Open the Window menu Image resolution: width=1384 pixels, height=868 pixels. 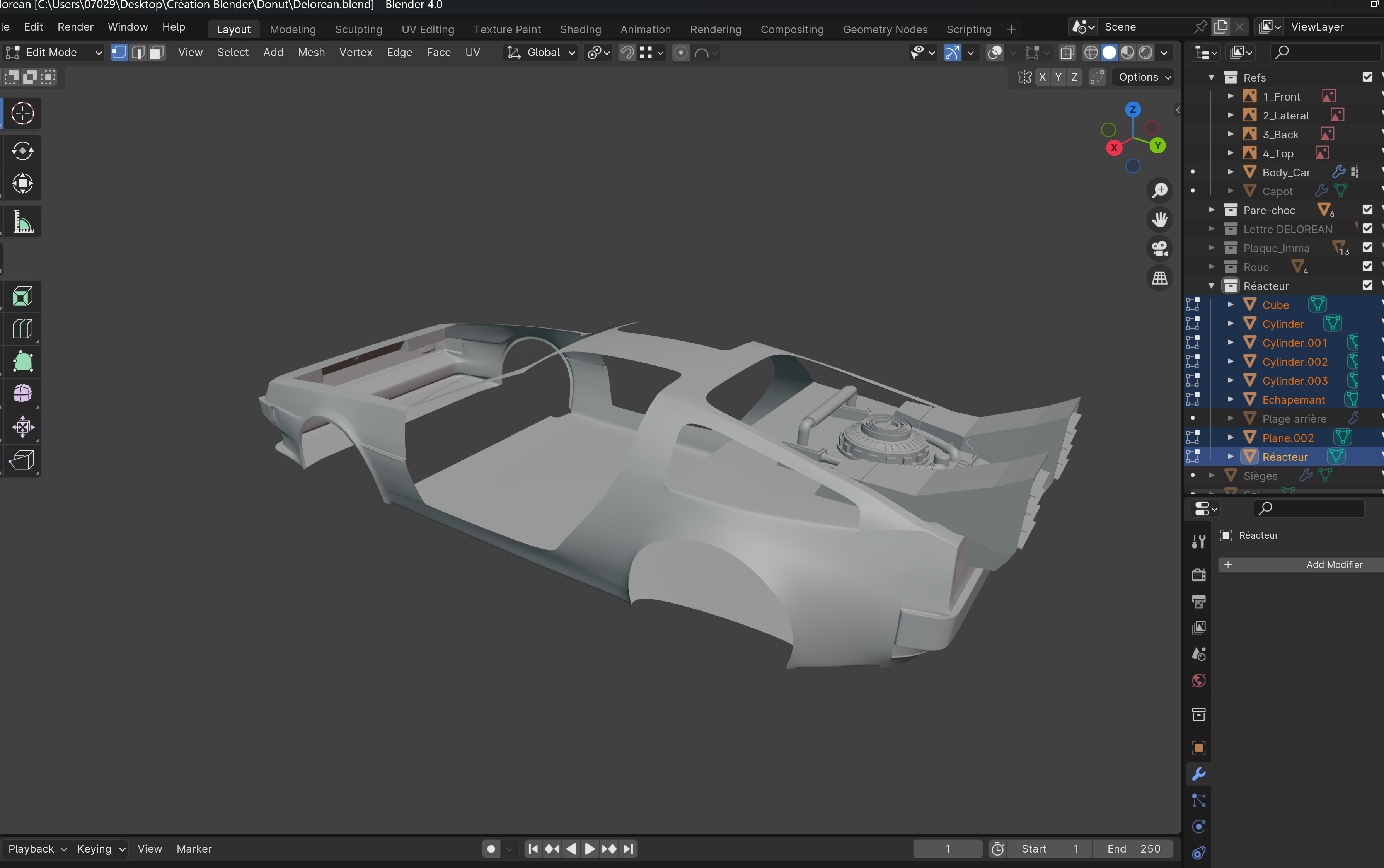(128, 27)
